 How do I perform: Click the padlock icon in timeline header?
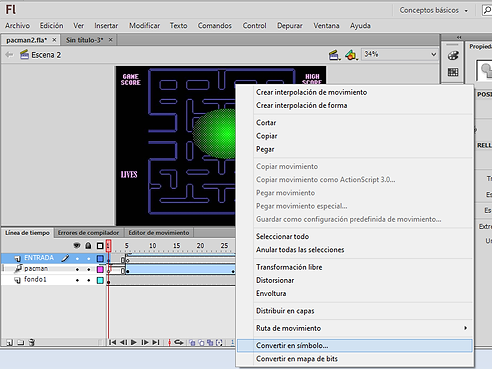coord(88,246)
